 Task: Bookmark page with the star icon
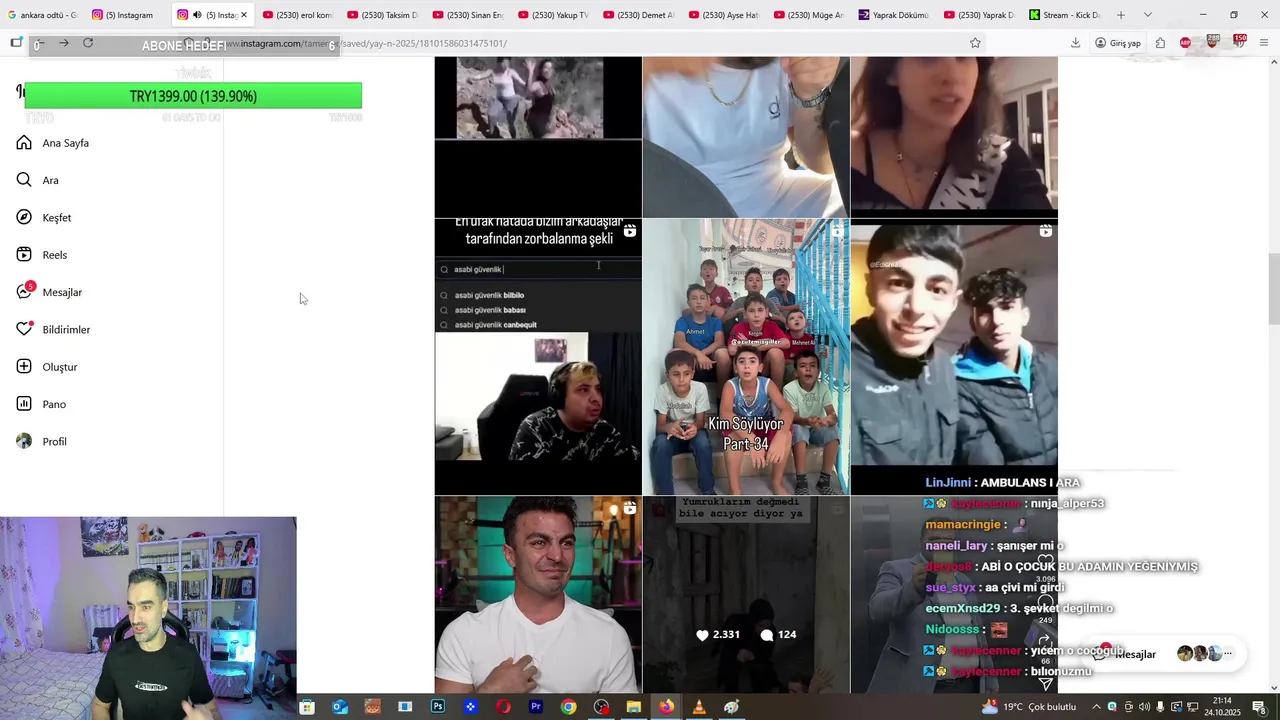pyautogui.click(x=975, y=43)
